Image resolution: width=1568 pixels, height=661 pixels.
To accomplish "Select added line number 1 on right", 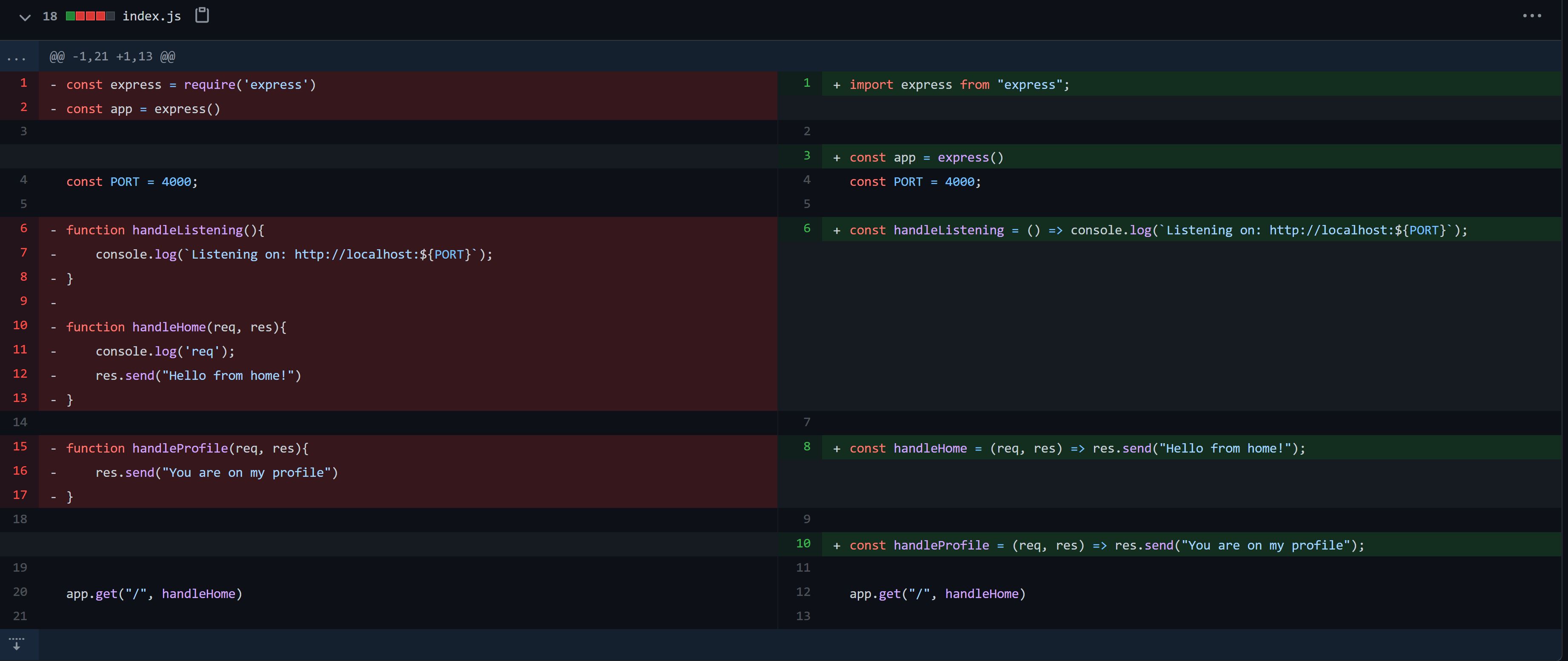I will click(x=806, y=83).
